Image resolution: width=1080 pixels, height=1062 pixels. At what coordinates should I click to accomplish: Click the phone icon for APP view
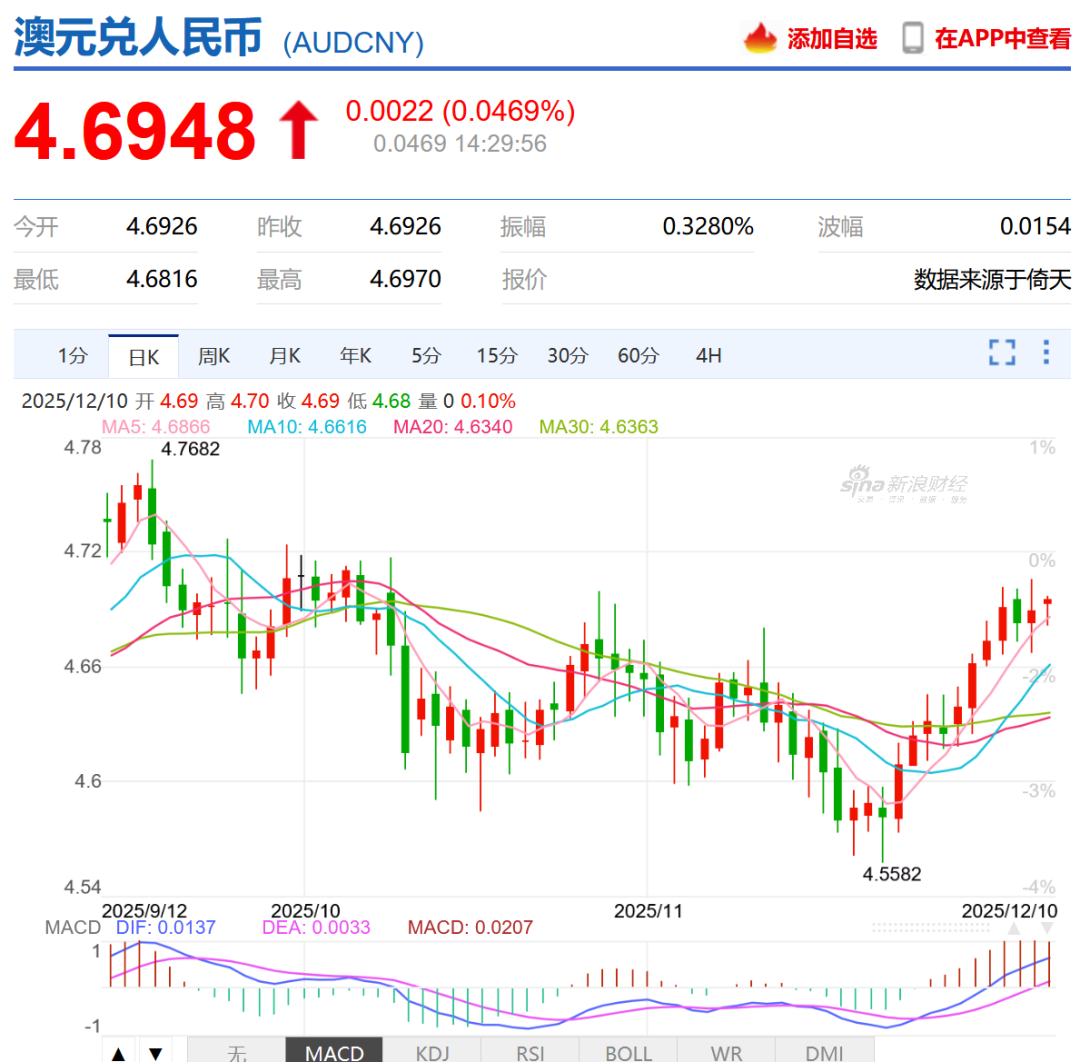tap(912, 38)
